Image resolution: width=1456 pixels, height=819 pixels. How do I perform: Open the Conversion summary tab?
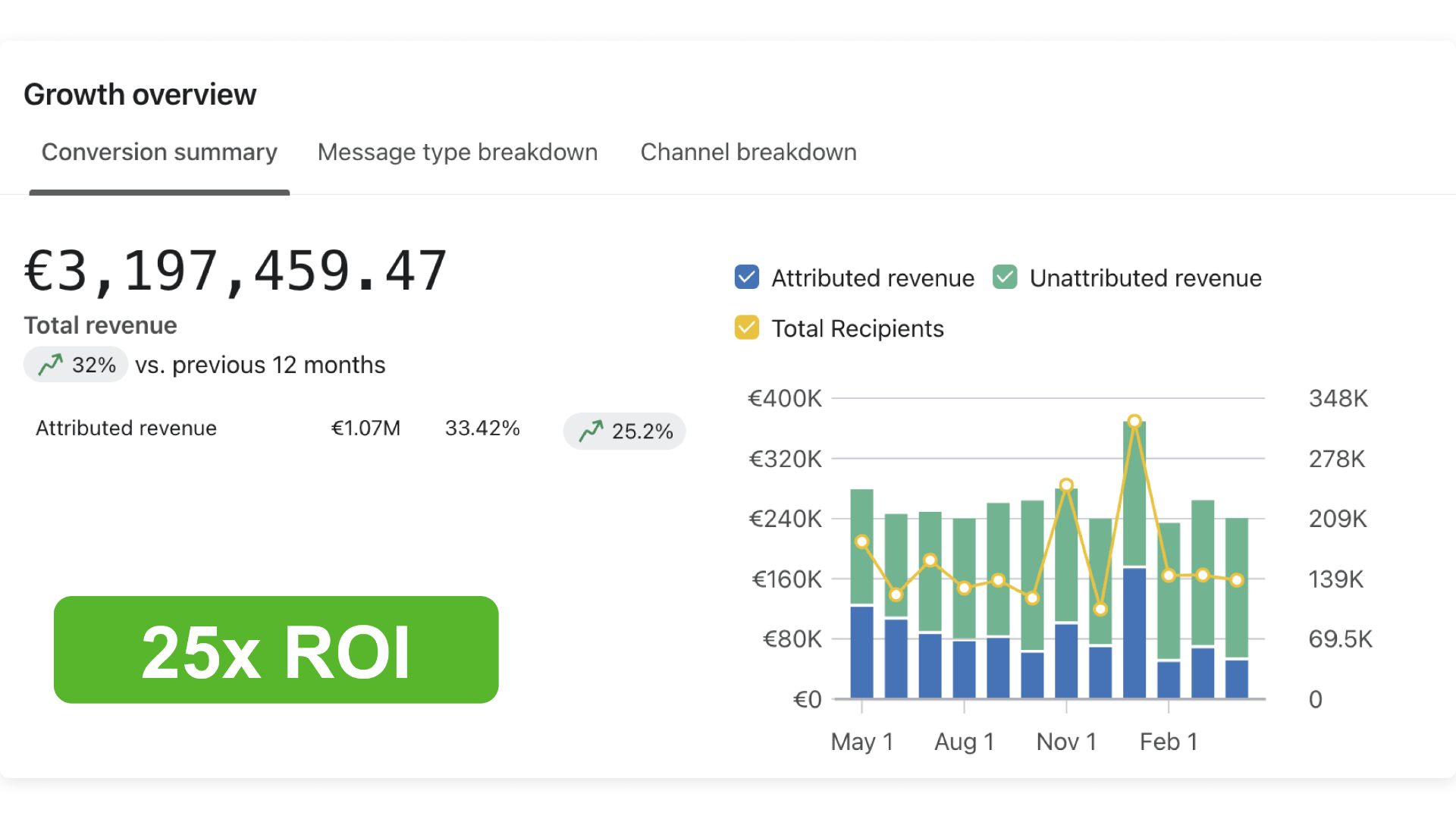159,152
